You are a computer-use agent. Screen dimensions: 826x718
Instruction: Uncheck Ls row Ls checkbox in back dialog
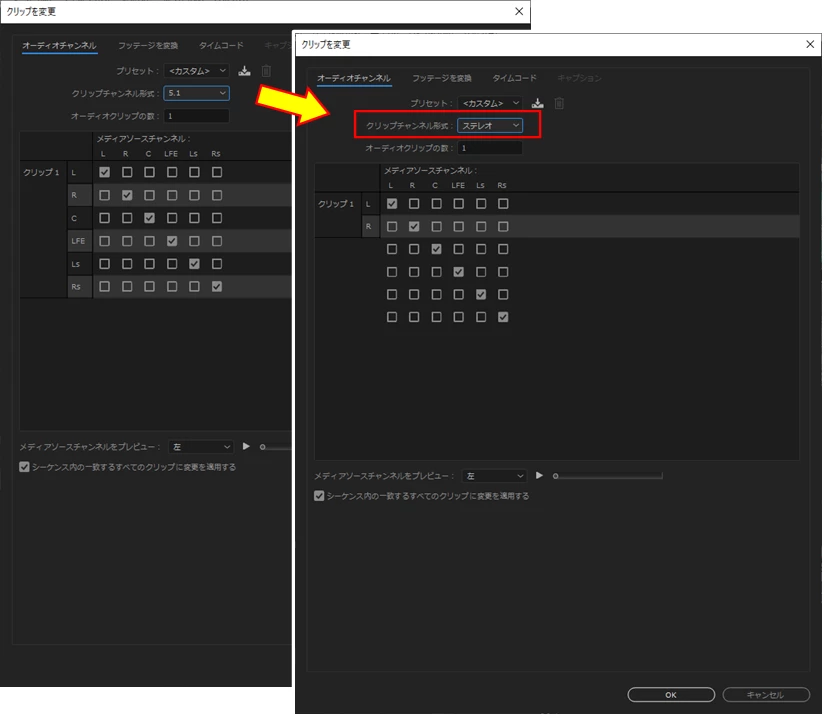coord(194,263)
